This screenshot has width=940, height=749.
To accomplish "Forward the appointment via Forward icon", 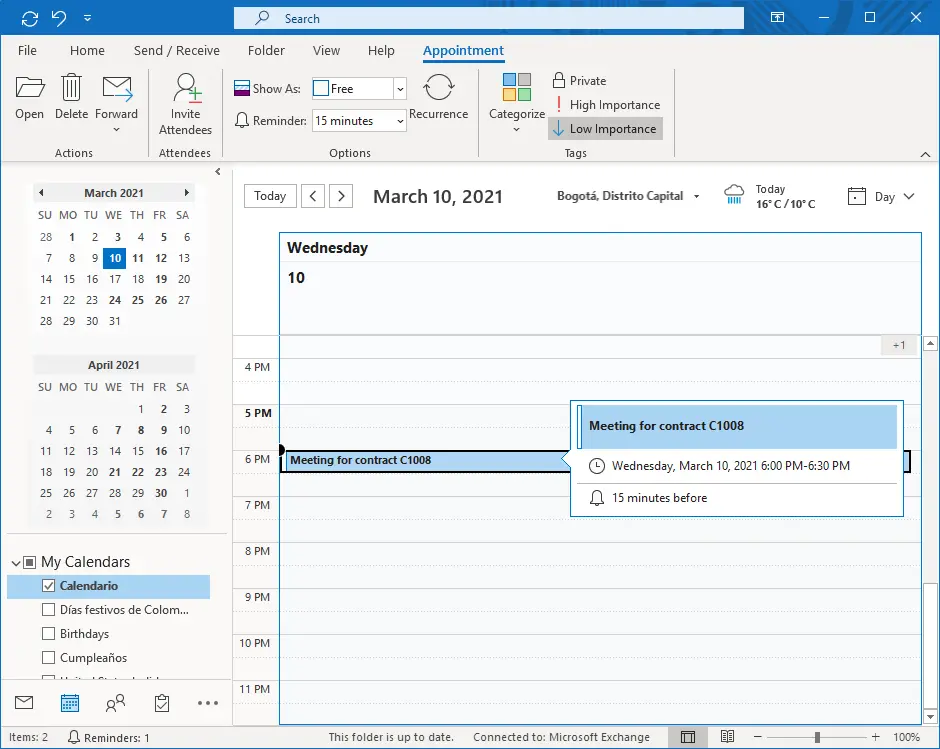I will point(116,88).
